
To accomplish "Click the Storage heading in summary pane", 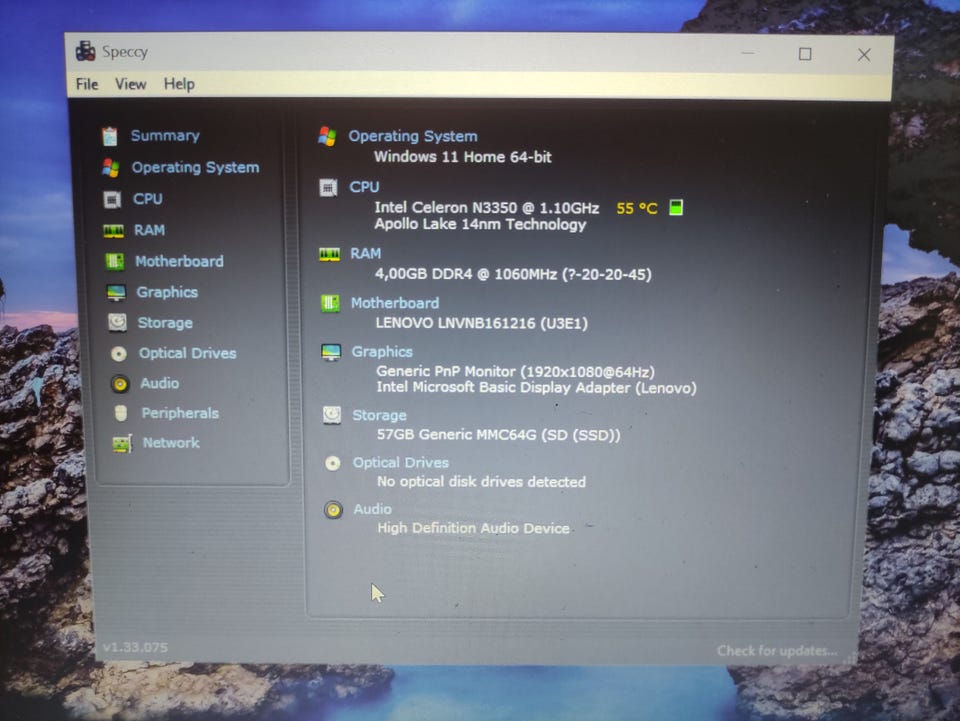I will coord(379,415).
